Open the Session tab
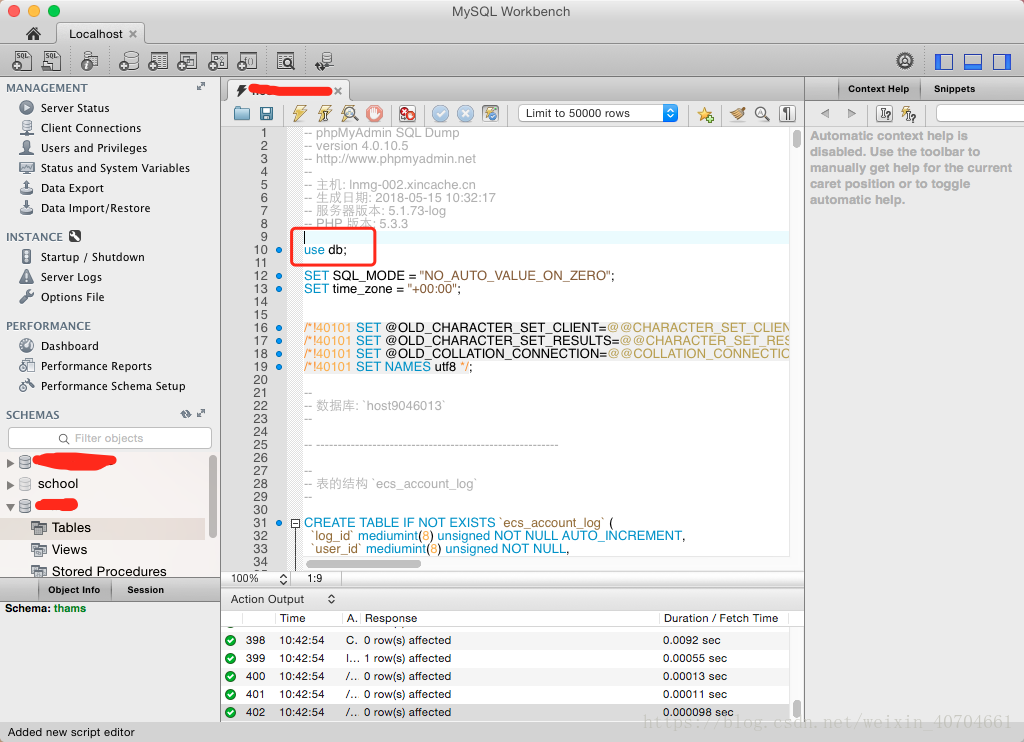The width and height of the screenshot is (1024, 742). click(x=146, y=590)
